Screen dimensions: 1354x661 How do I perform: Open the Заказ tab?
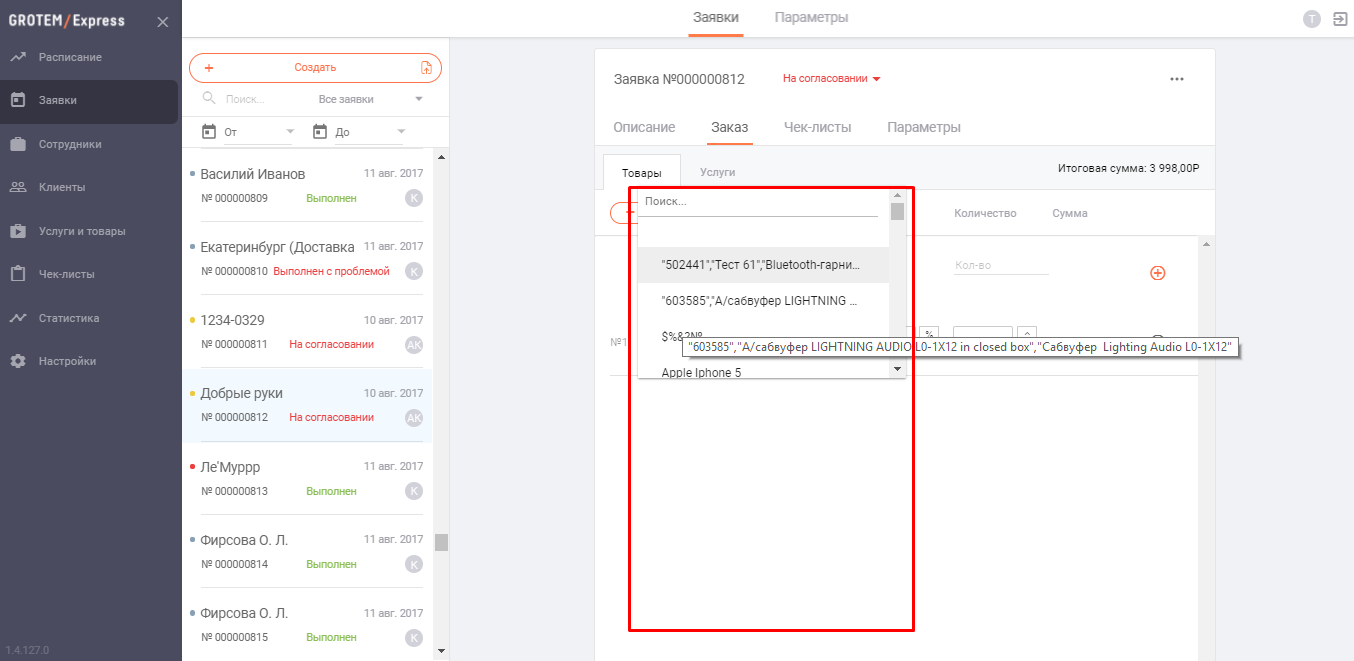[730, 127]
